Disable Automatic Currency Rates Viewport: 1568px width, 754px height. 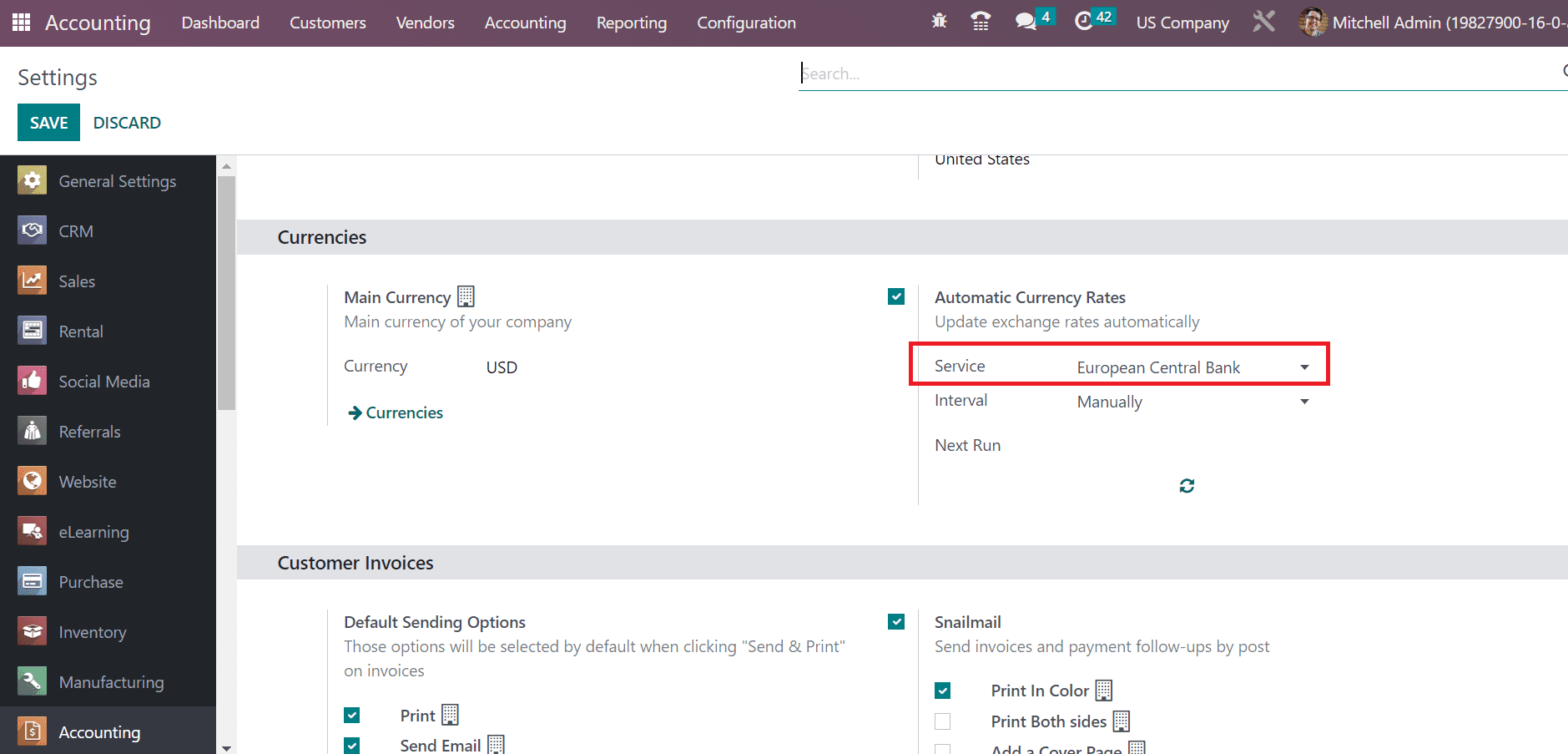click(895, 296)
